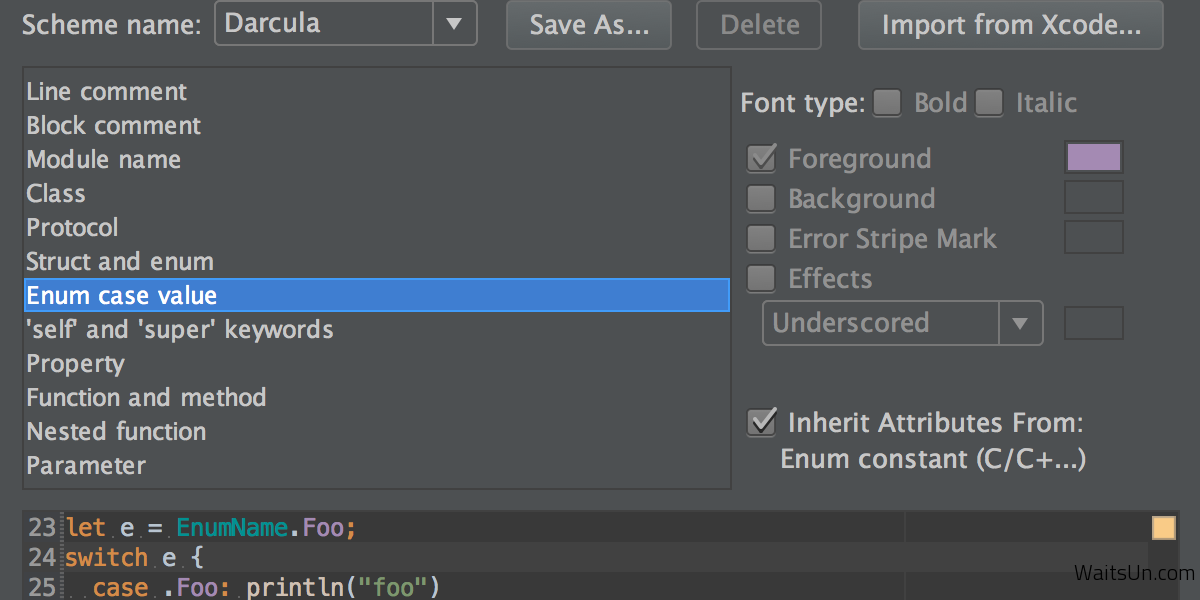Screen dimensions: 1200x600
Task: Enable the Italic font type checkbox
Action: (989, 103)
